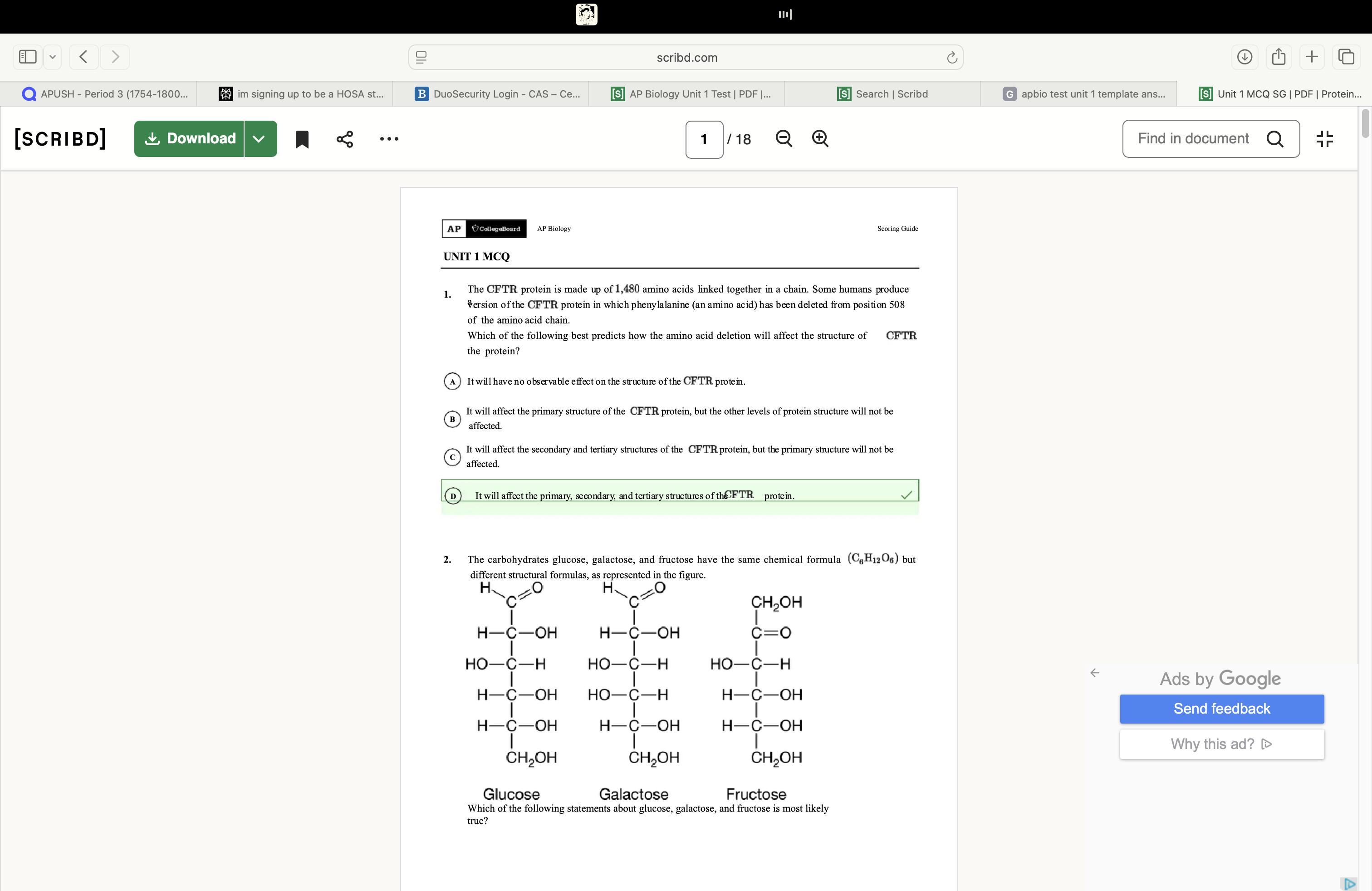Image resolution: width=1372 pixels, height=891 pixels.
Task: Show Safari downloads icon
Action: [1245, 57]
